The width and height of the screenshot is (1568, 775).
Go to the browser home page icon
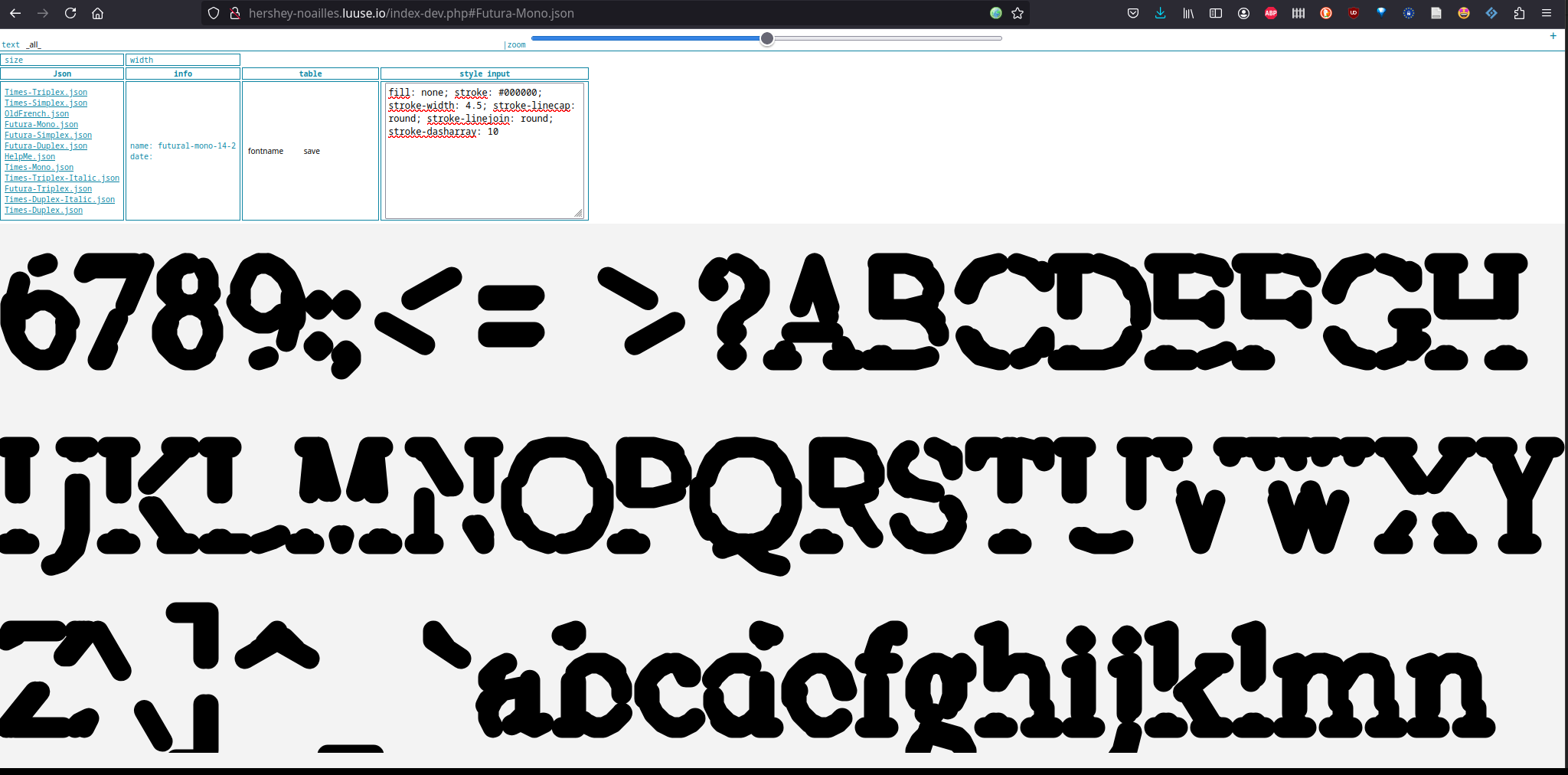click(97, 13)
